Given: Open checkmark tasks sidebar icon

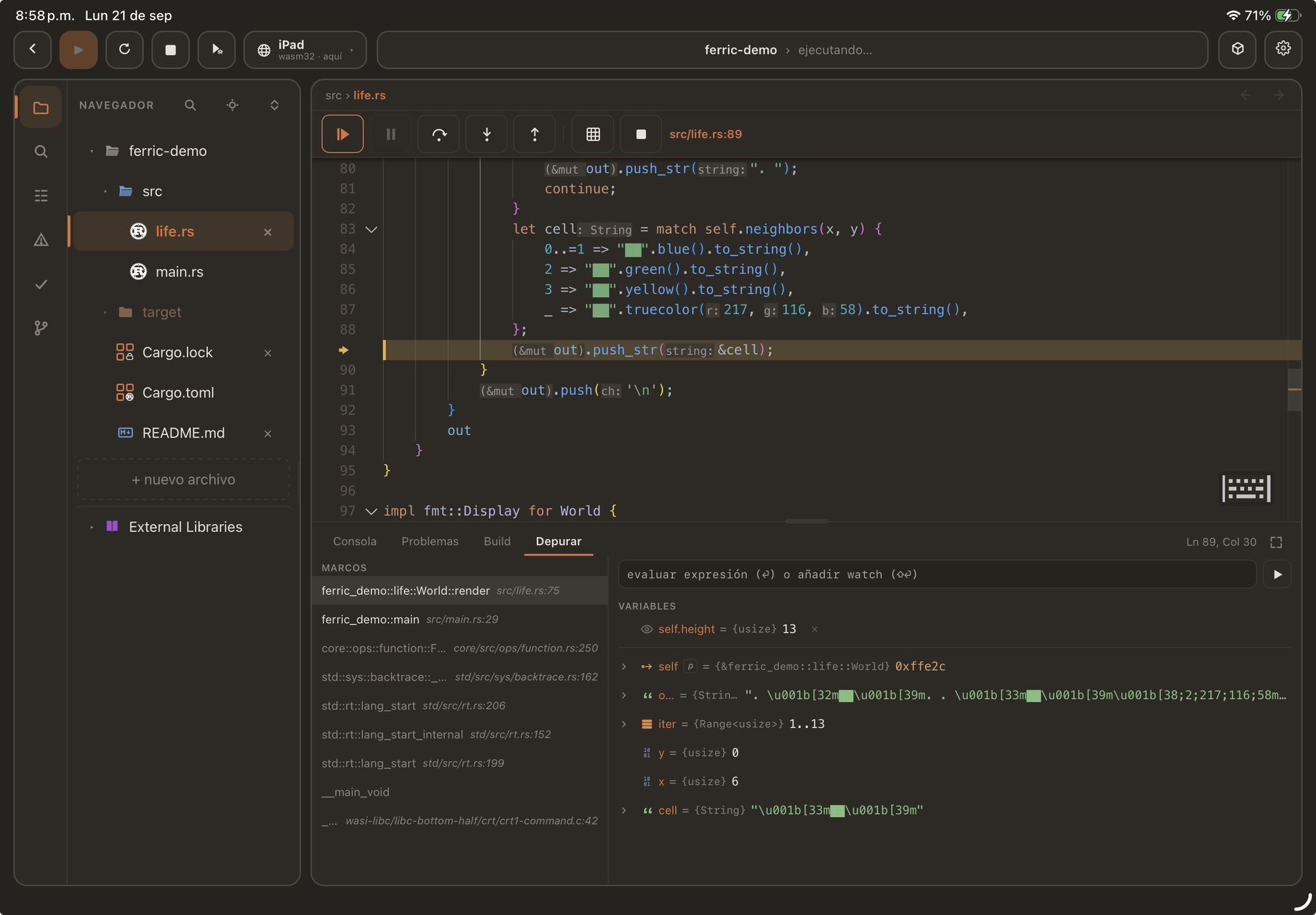Looking at the screenshot, I should coord(41,284).
